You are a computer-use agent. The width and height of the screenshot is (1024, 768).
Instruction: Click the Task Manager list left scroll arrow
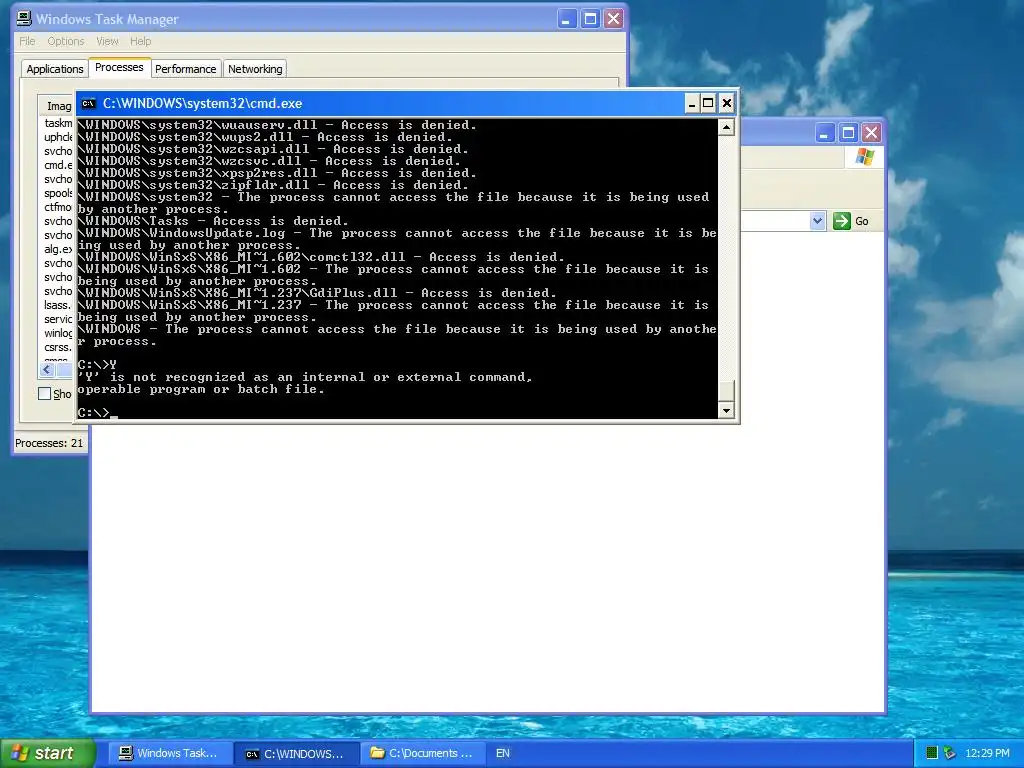click(x=46, y=370)
